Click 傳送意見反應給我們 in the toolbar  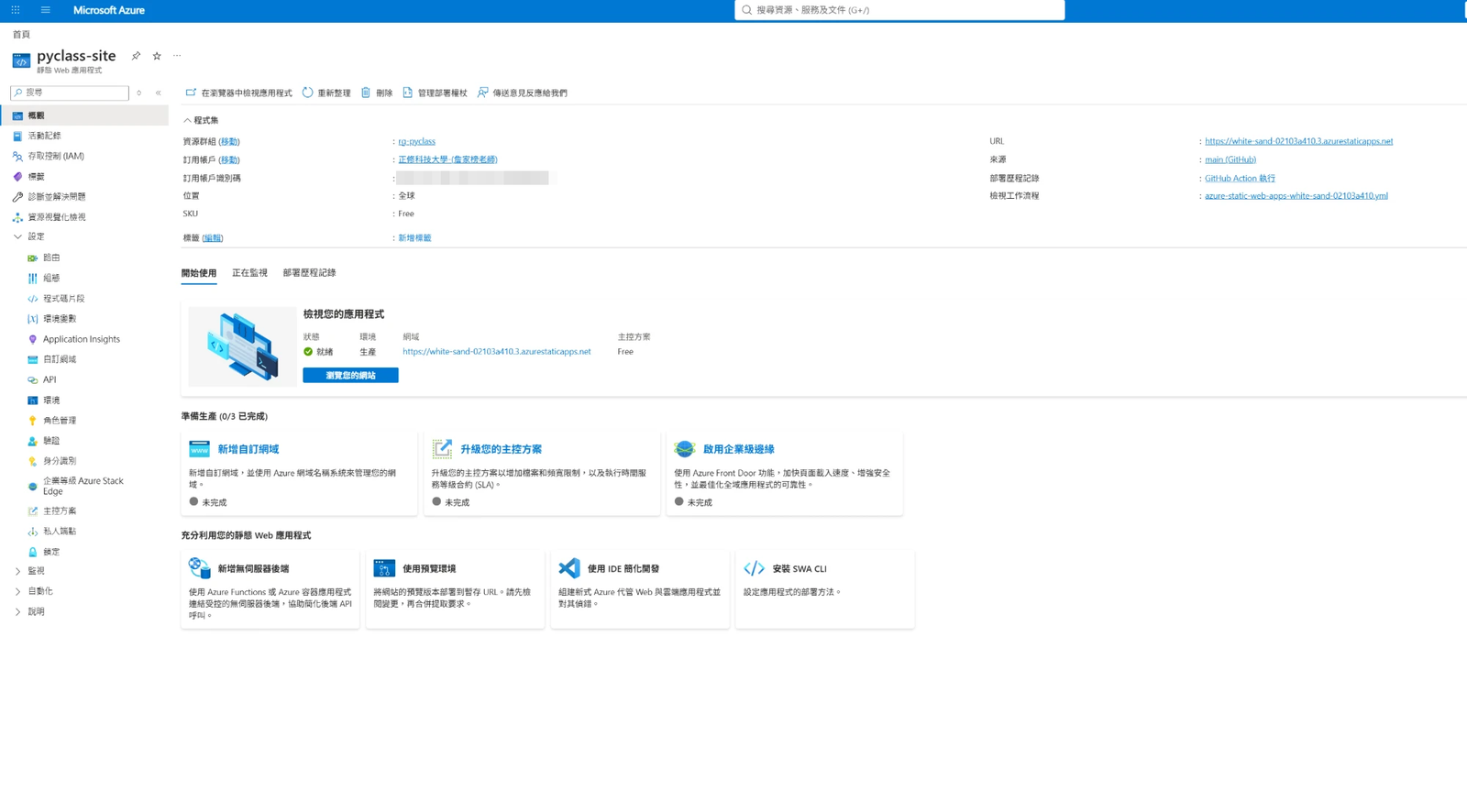[x=523, y=93]
